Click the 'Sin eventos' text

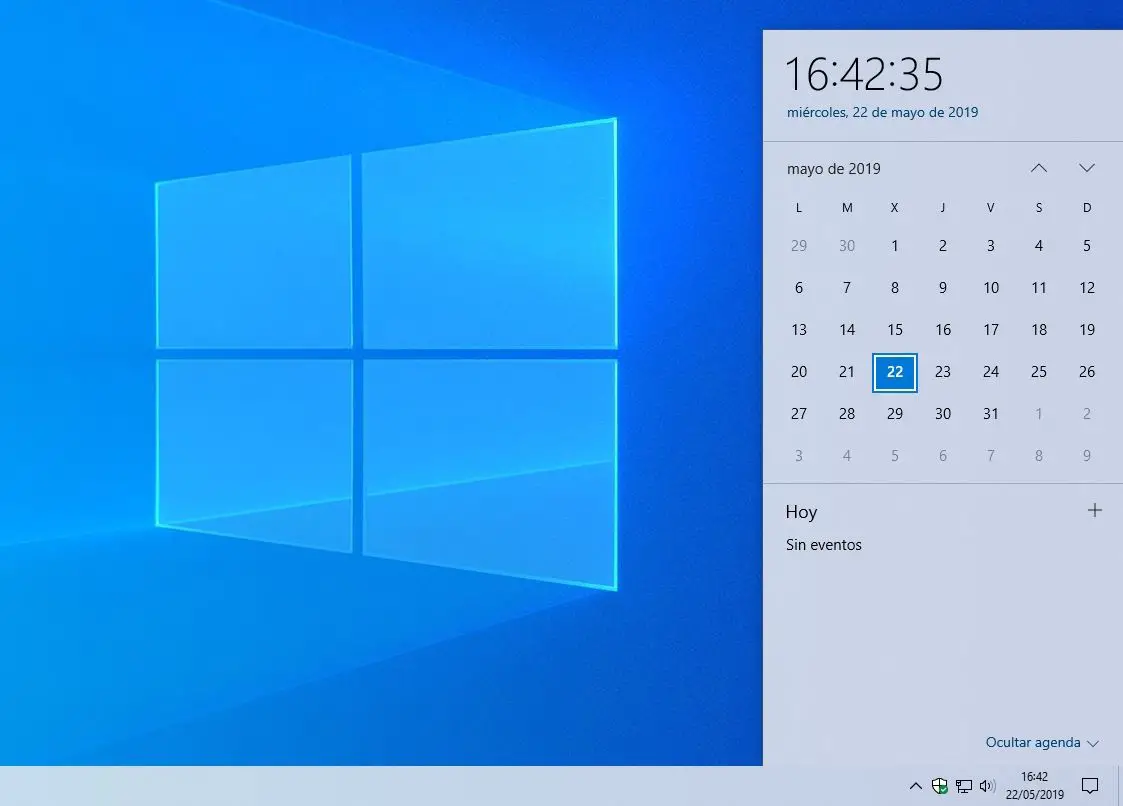pos(824,544)
